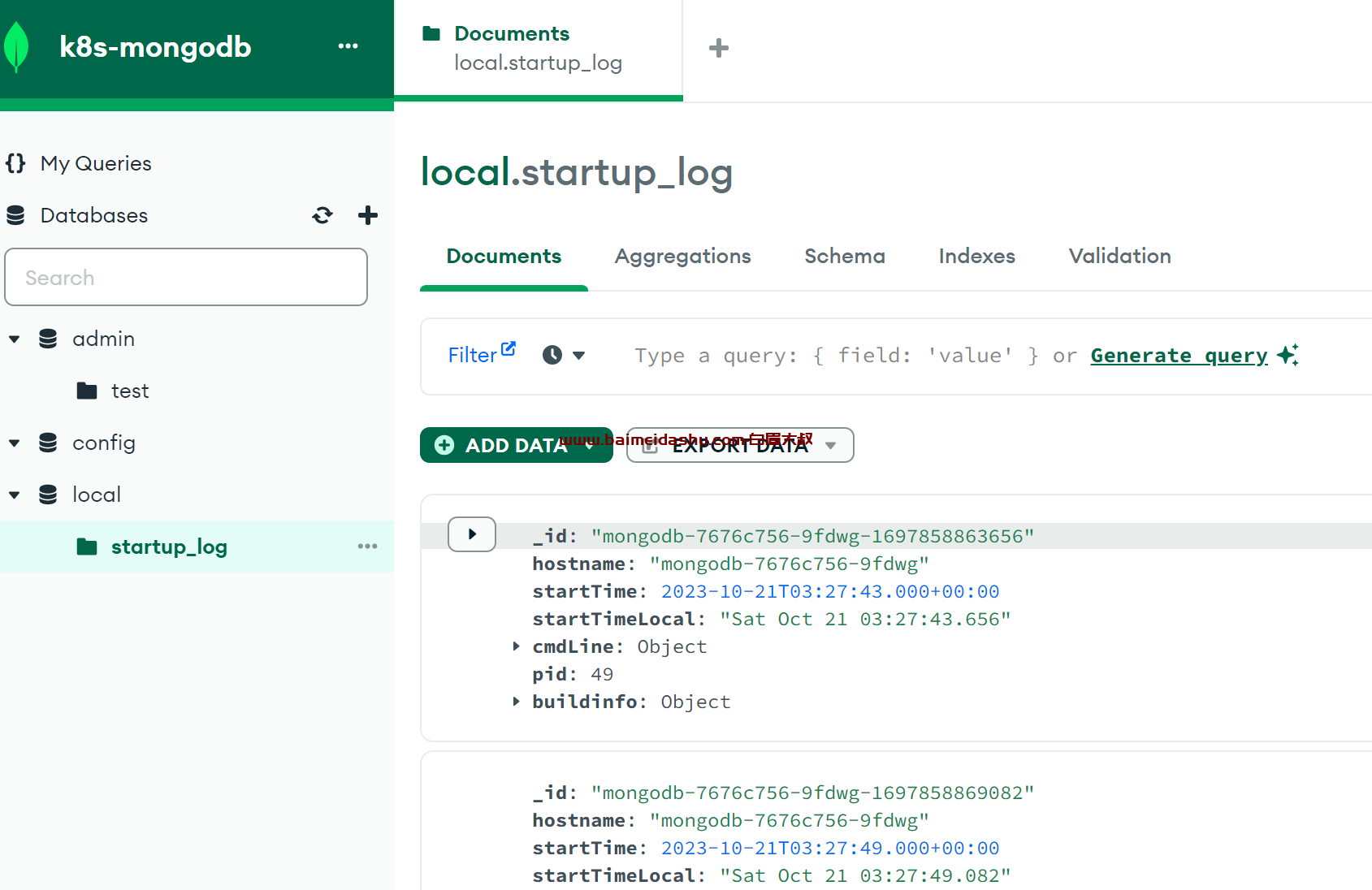This screenshot has width=1372, height=890.
Task: Click the local.startup_log collection heading
Action: [577, 172]
